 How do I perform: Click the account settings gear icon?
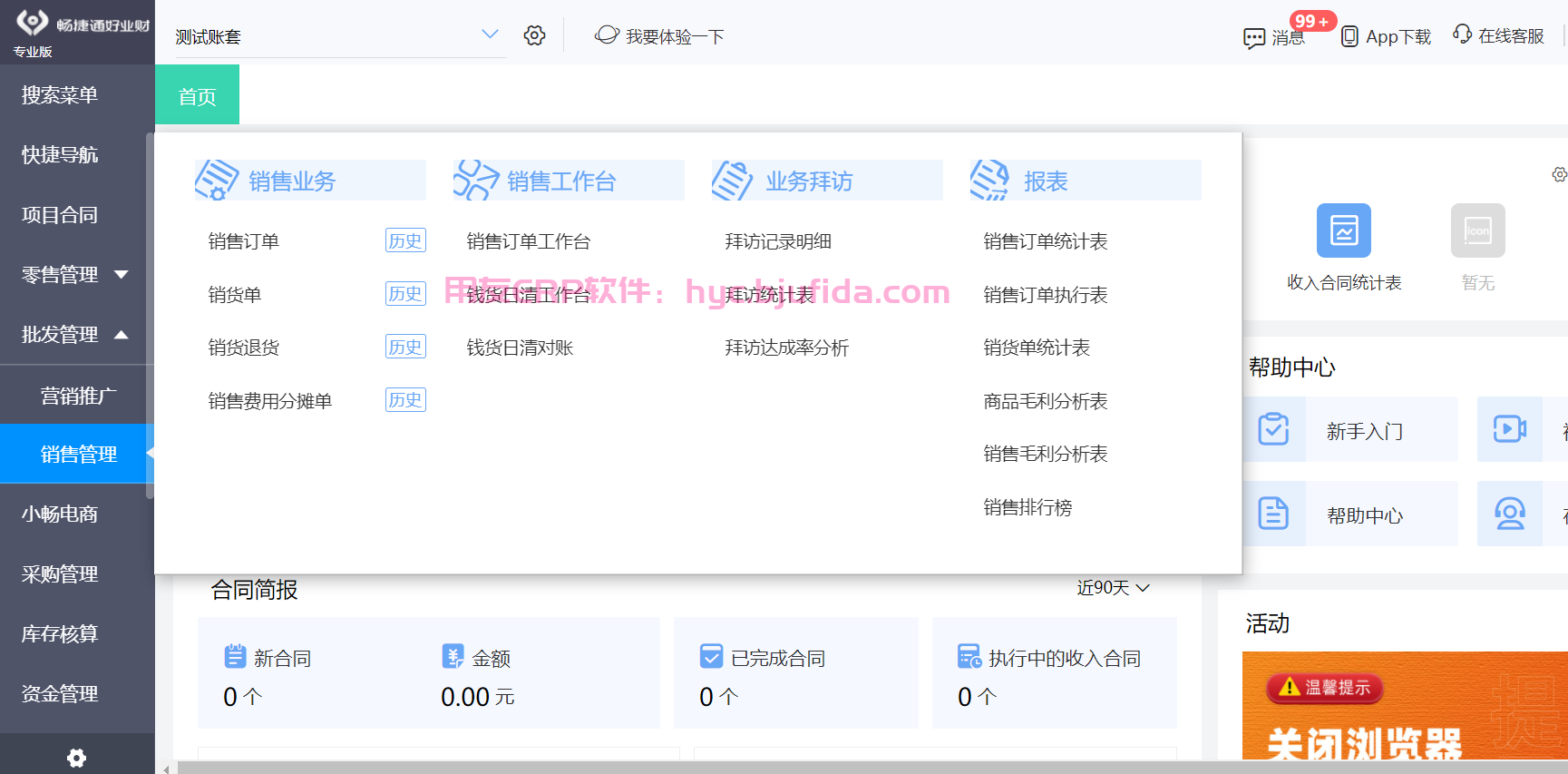pyautogui.click(x=534, y=35)
